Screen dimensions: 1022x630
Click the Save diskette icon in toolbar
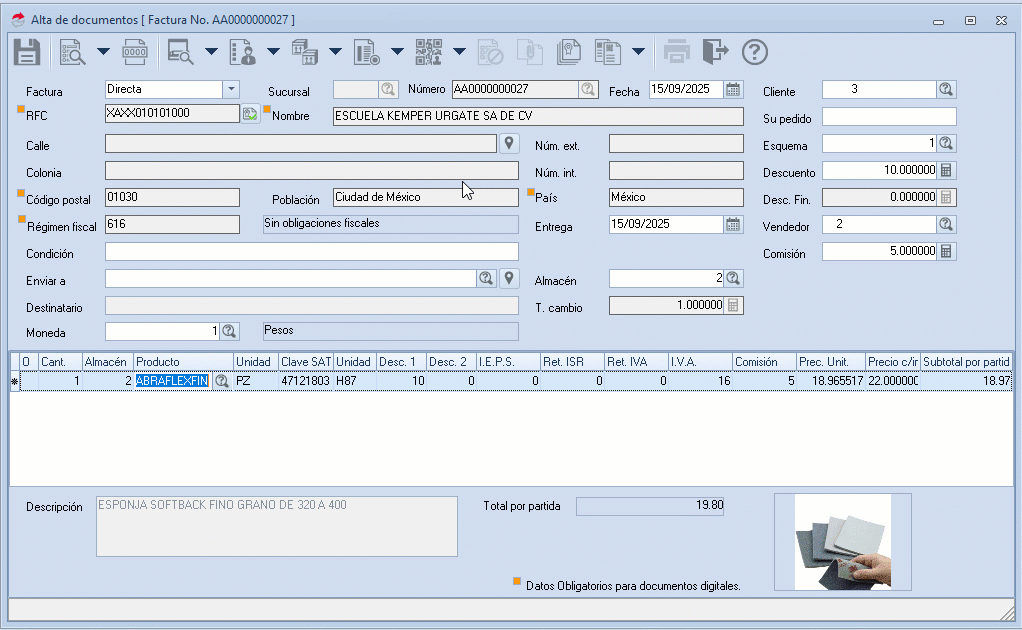coord(27,51)
